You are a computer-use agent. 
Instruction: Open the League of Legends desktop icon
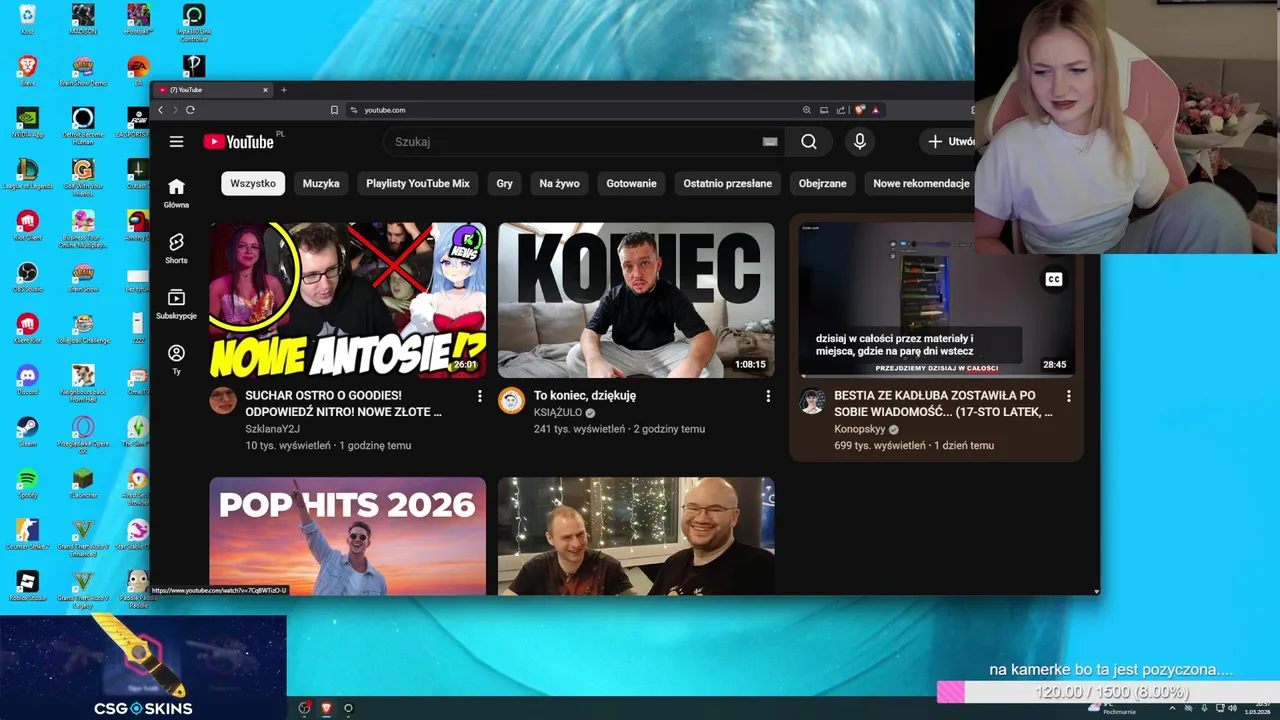tap(28, 174)
